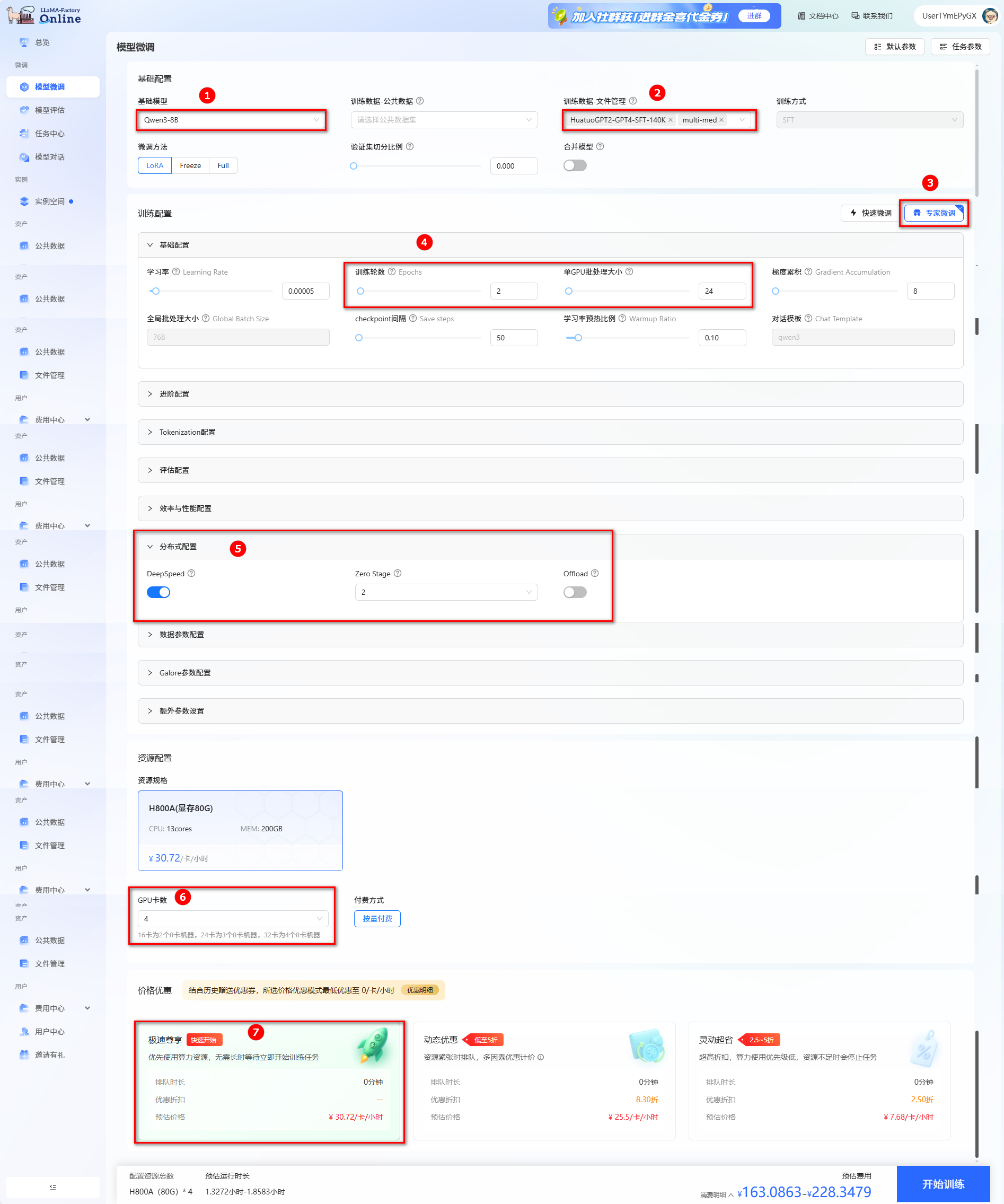Click the 任务中心 sidebar icon
This screenshot has height=1204, width=1004.
click(24, 134)
